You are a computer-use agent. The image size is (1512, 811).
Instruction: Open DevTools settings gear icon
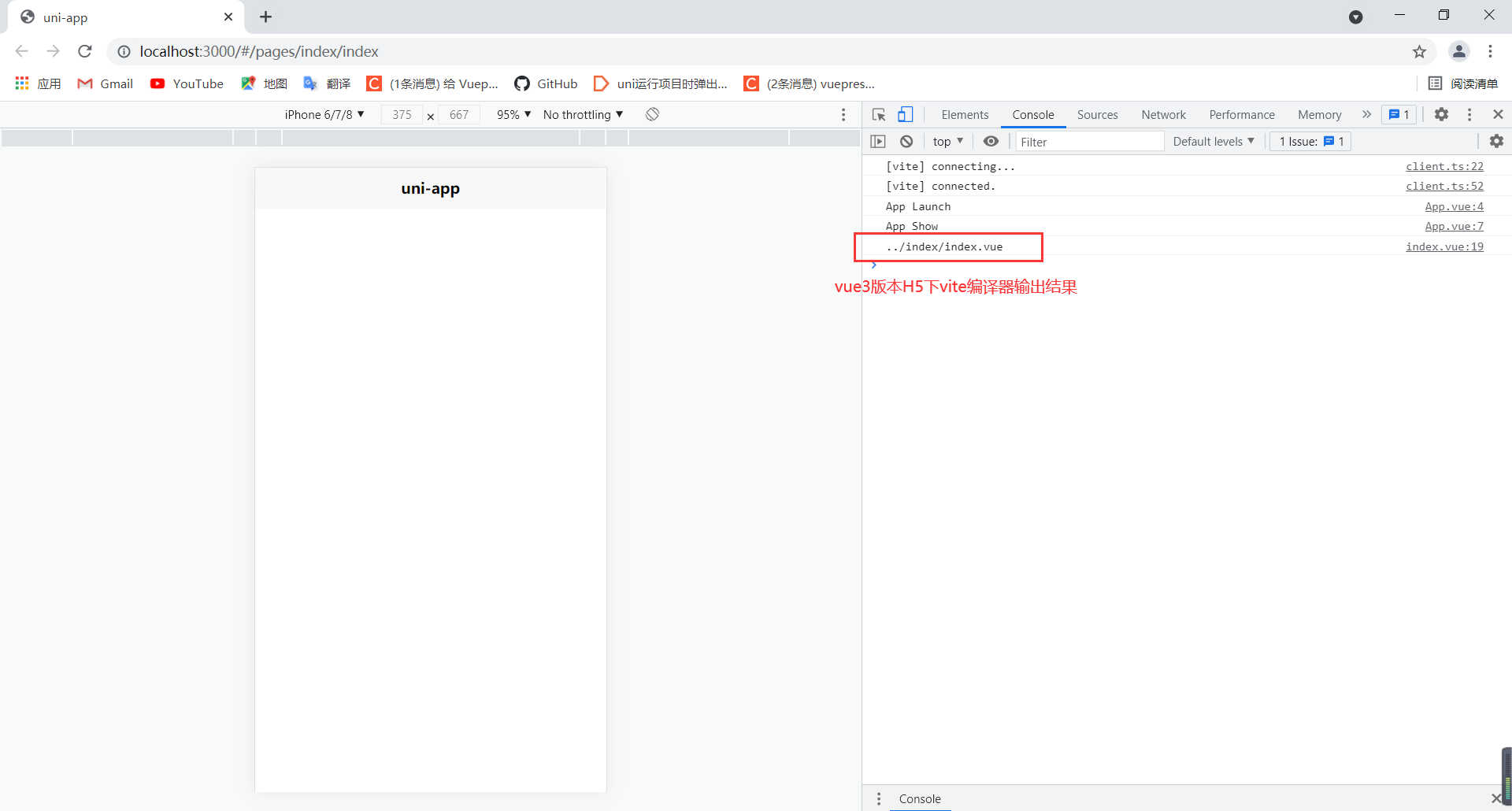point(1441,115)
